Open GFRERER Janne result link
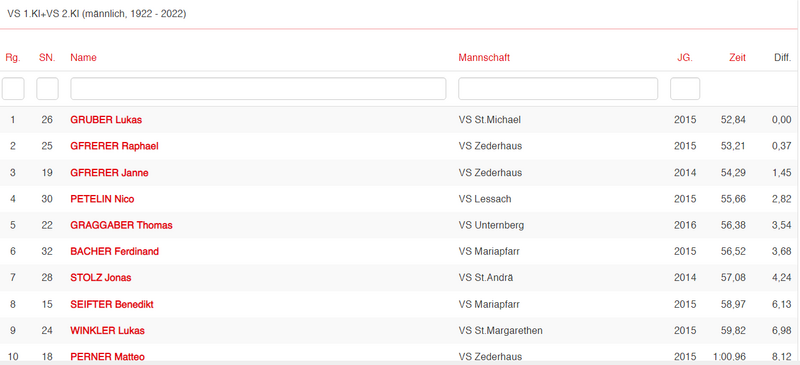Screen dimensions: 800x365 tap(109, 173)
